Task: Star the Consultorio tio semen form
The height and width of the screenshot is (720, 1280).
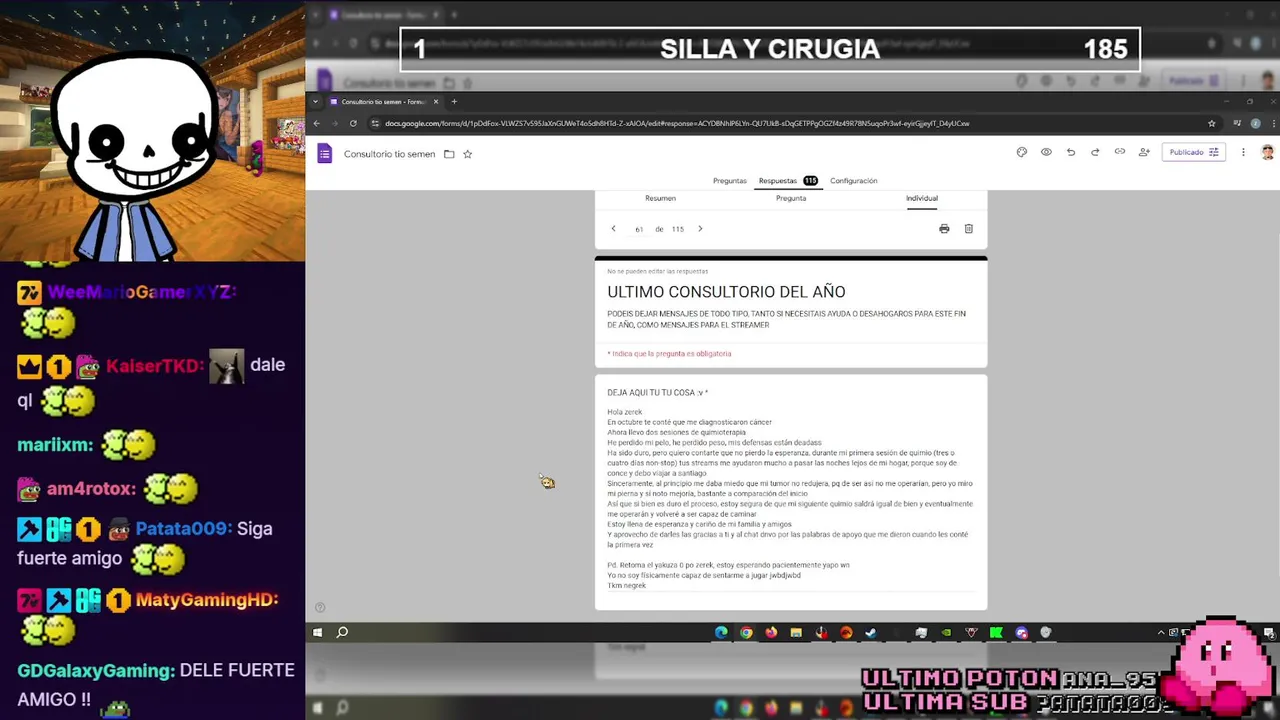Action: [x=467, y=154]
